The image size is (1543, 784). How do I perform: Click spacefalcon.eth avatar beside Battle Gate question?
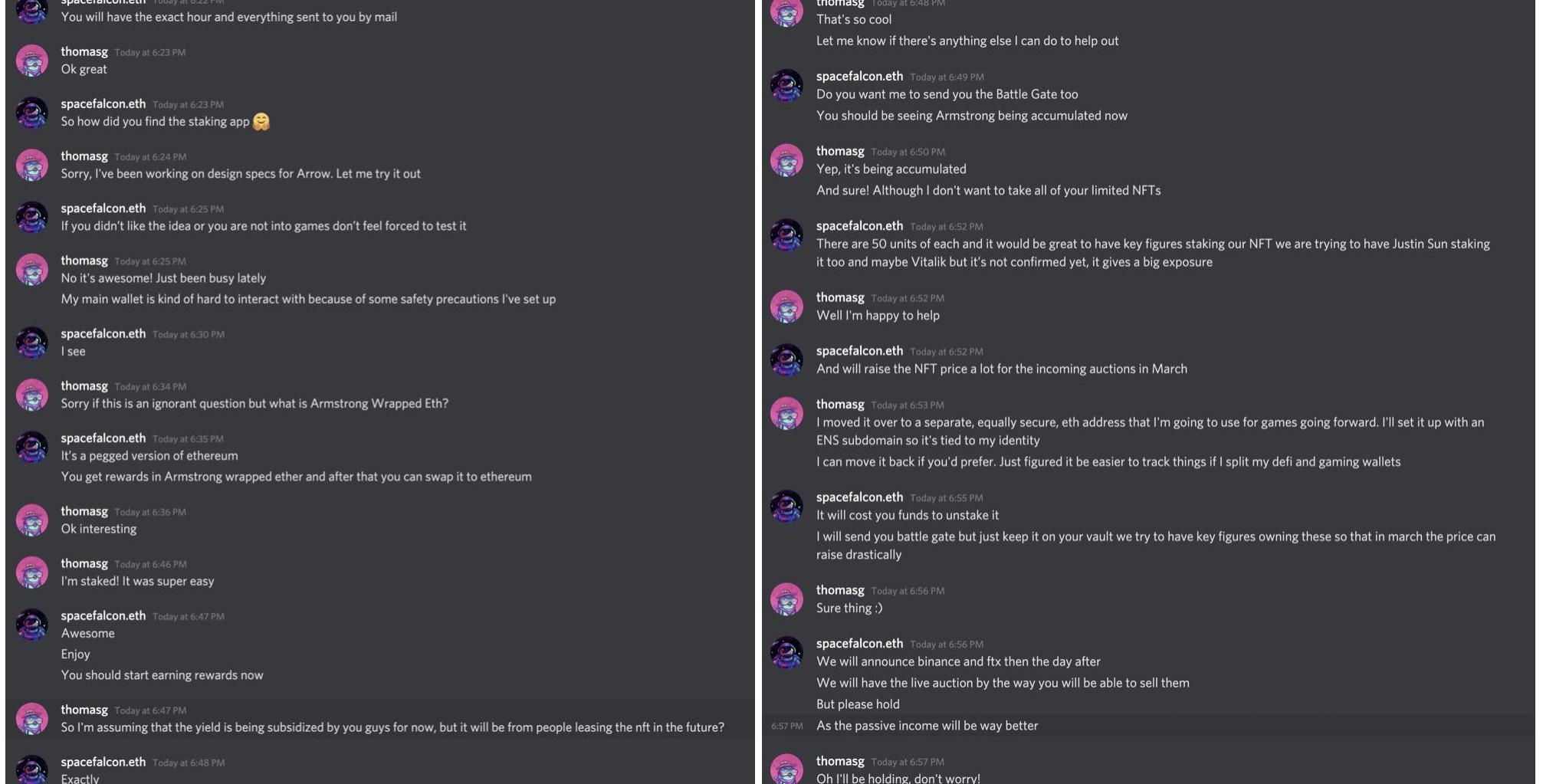[x=786, y=85]
